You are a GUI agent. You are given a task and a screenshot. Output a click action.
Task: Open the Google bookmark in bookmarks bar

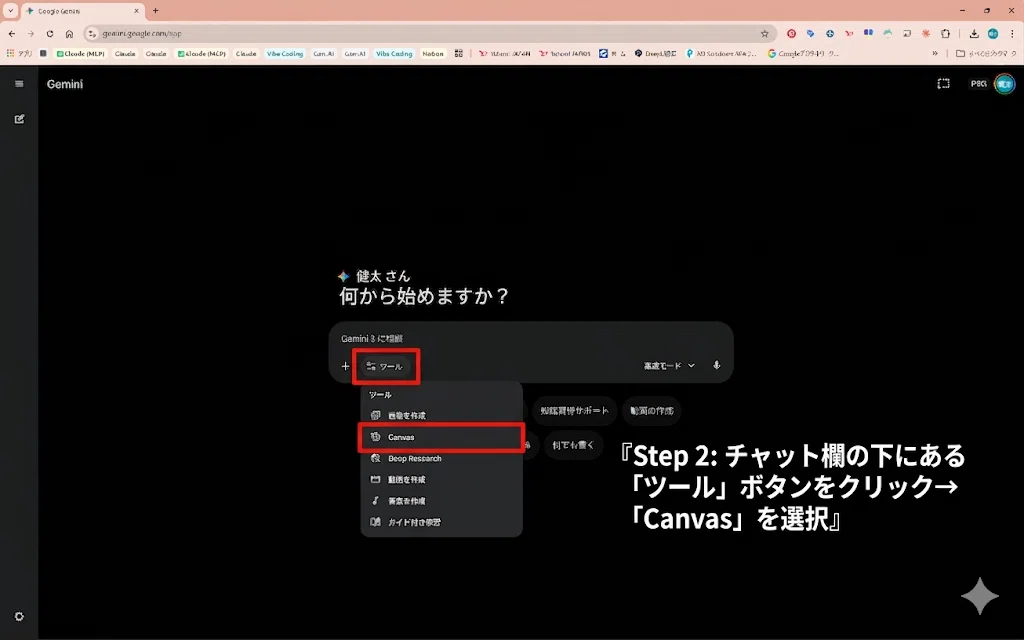803,54
